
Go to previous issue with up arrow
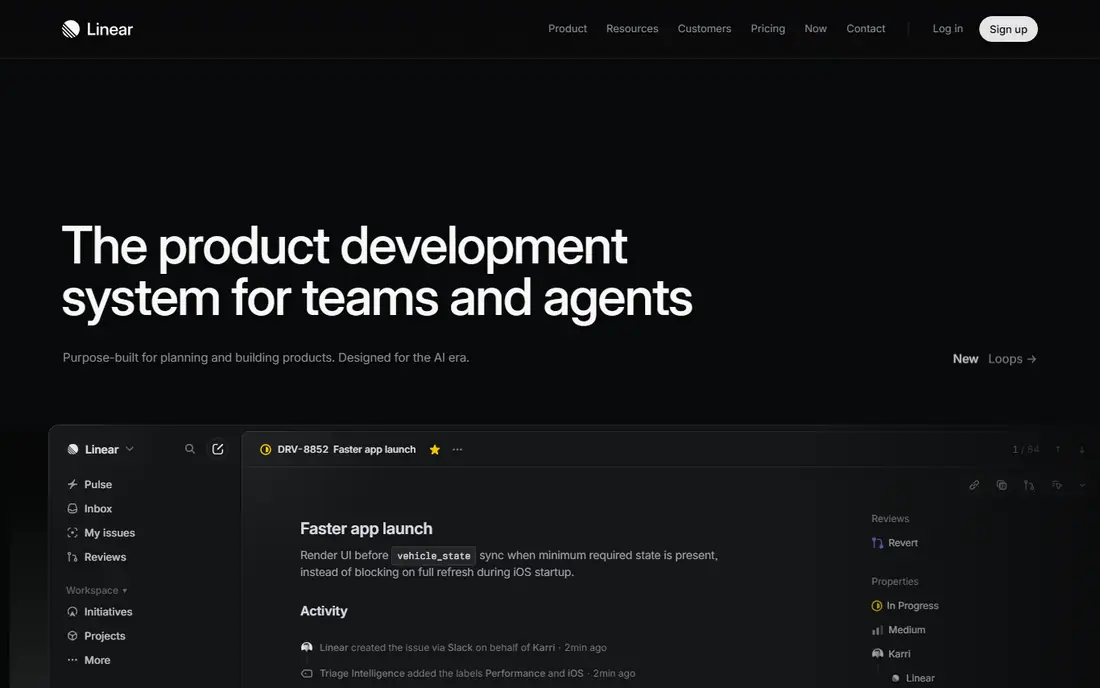pyautogui.click(x=1058, y=450)
